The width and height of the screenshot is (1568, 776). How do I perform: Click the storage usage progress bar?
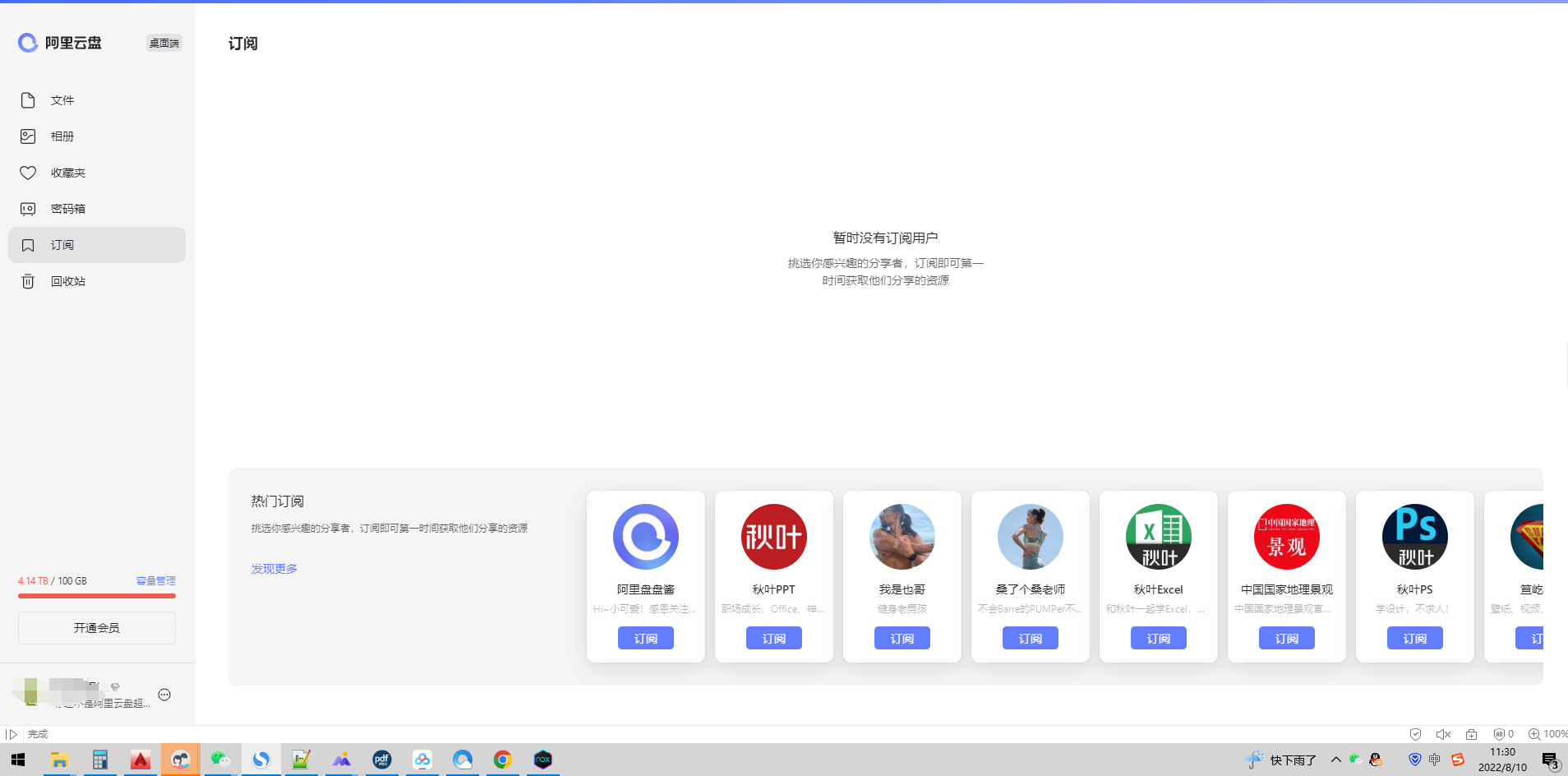click(x=97, y=596)
